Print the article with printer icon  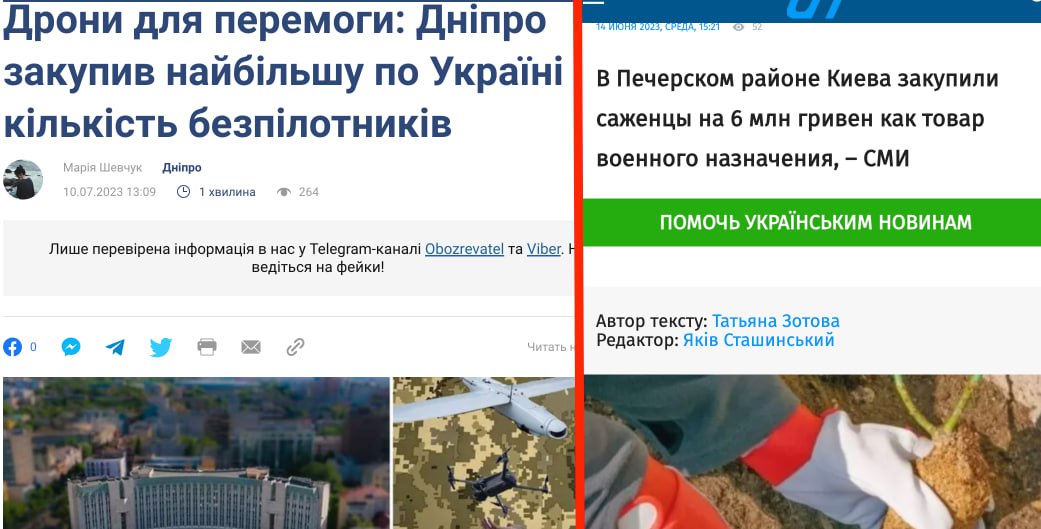[x=207, y=346]
